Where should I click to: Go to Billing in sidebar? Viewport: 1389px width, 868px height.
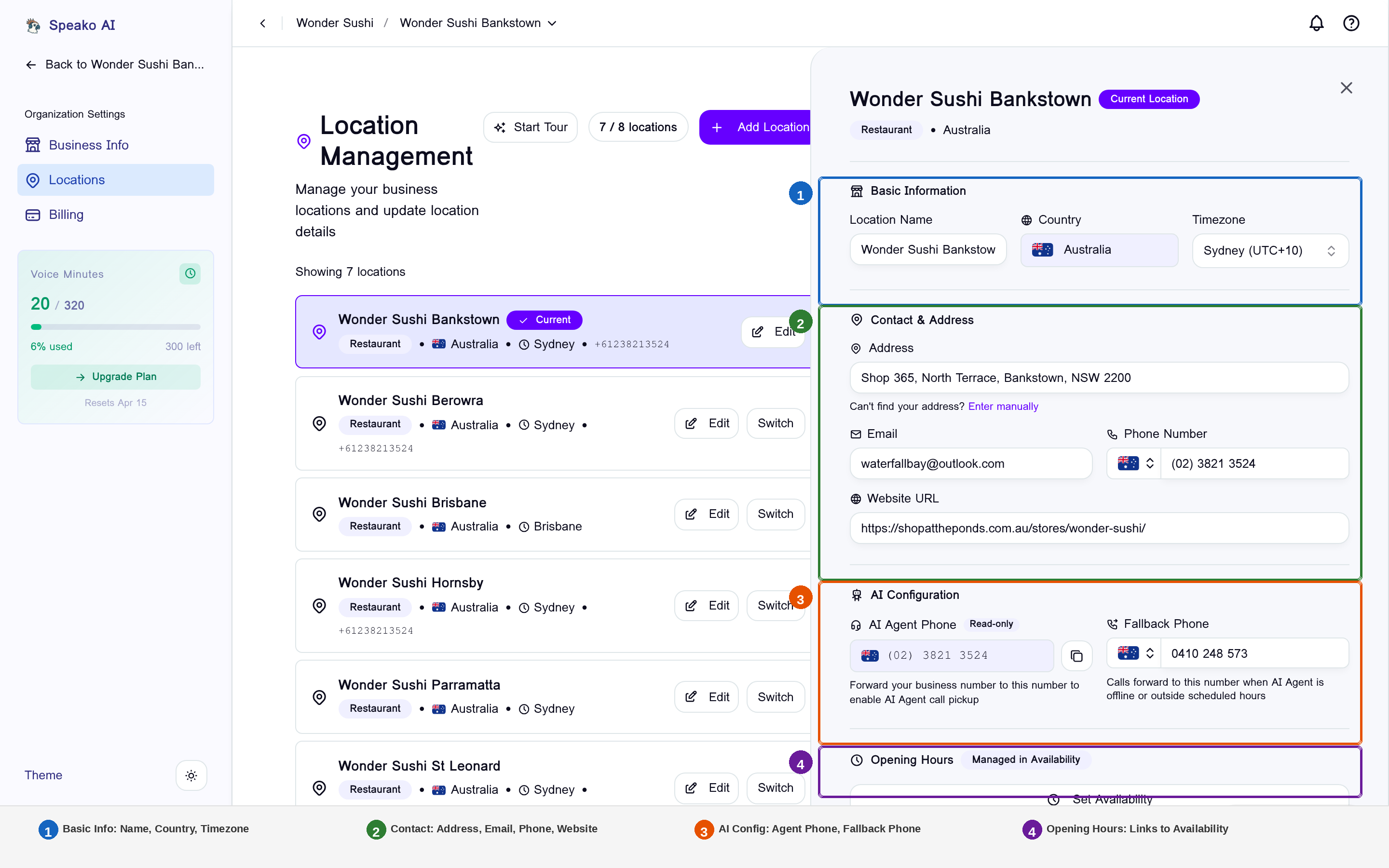(66, 215)
